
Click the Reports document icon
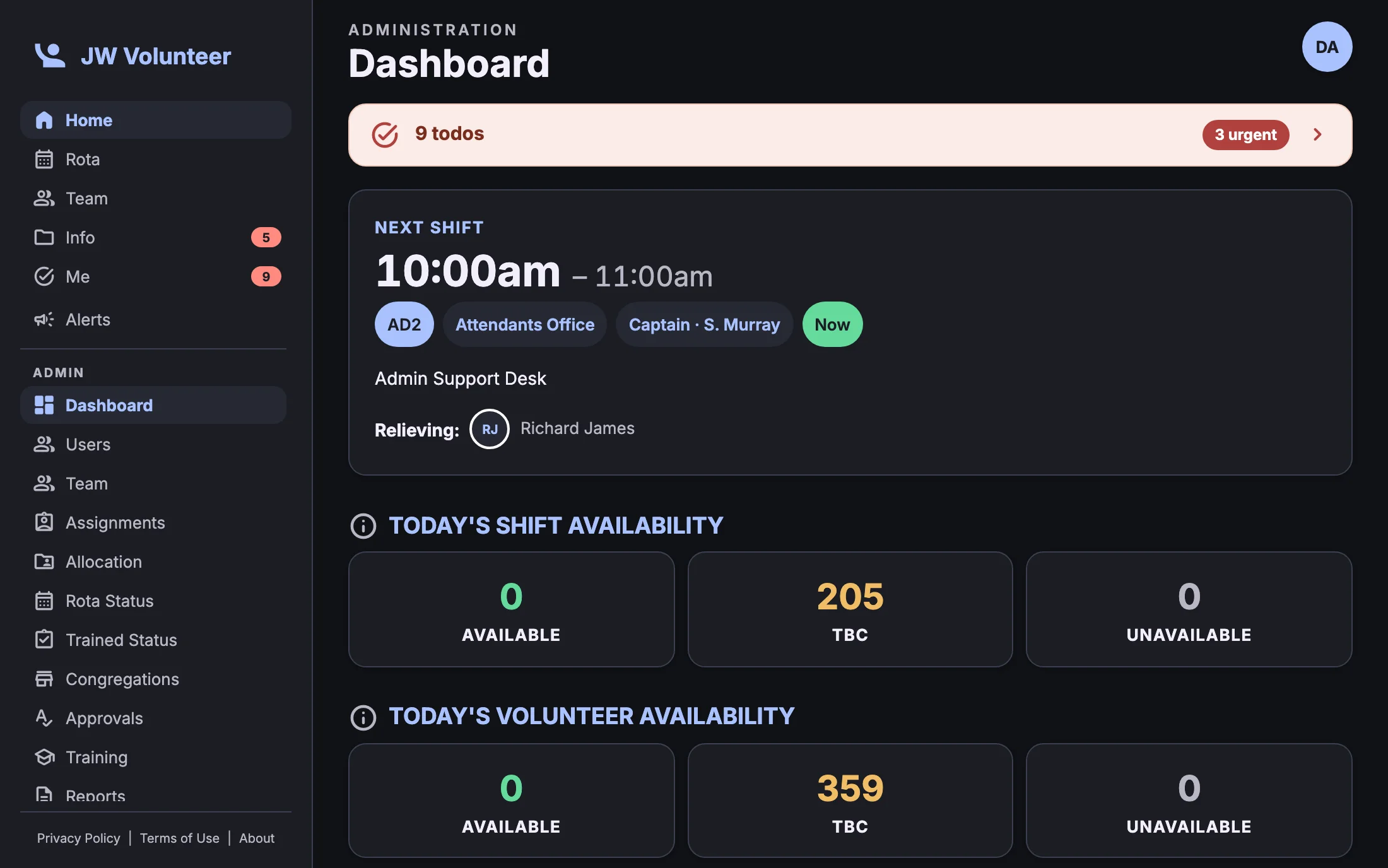tap(44, 795)
